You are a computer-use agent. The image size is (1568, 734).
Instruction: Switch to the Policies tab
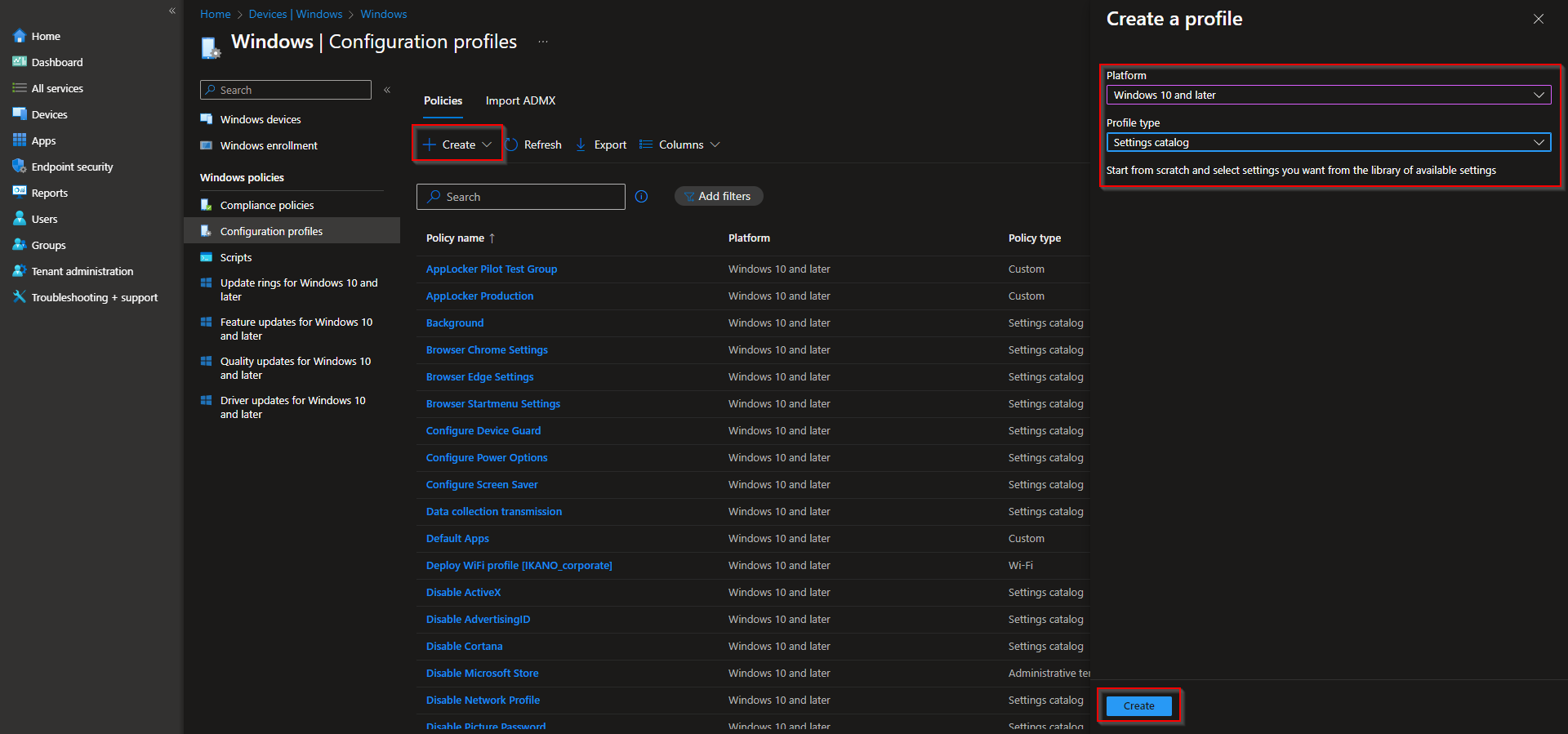(x=443, y=100)
